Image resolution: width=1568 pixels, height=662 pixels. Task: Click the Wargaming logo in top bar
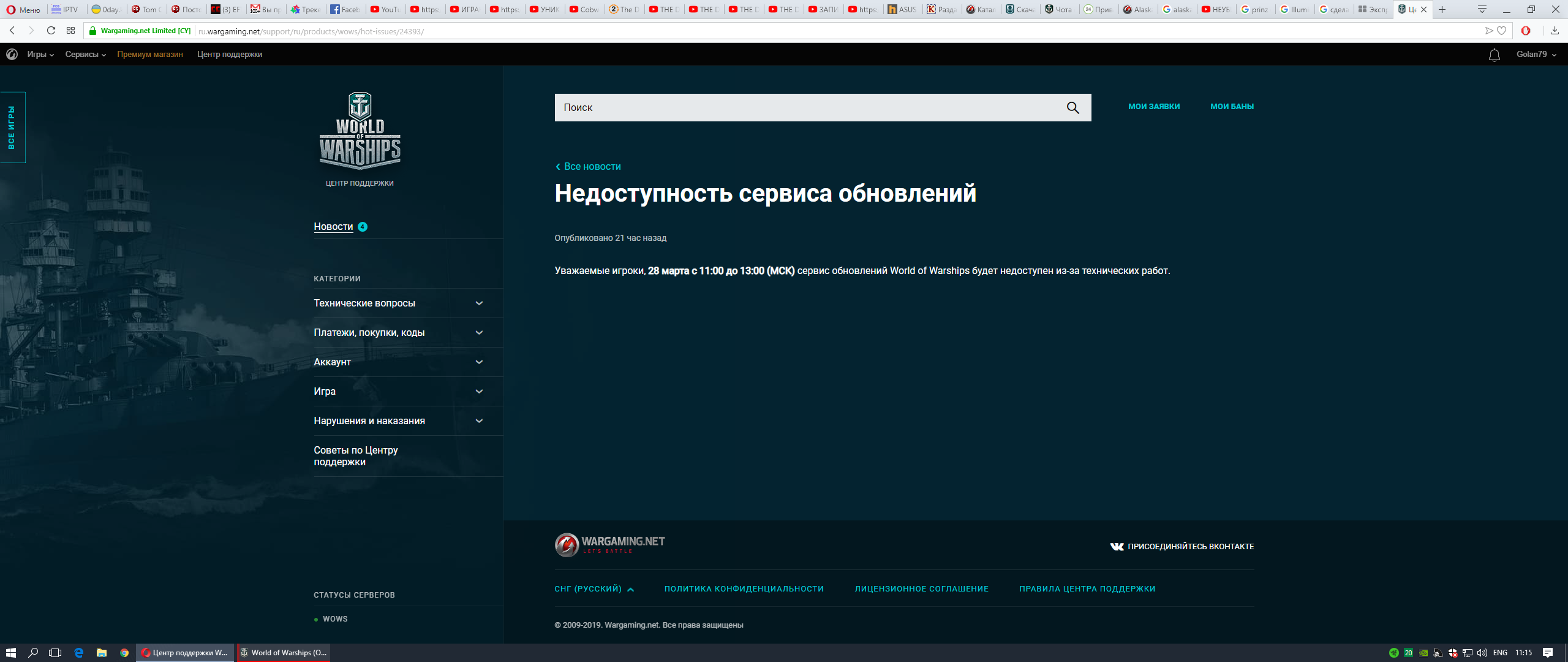pyautogui.click(x=12, y=55)
